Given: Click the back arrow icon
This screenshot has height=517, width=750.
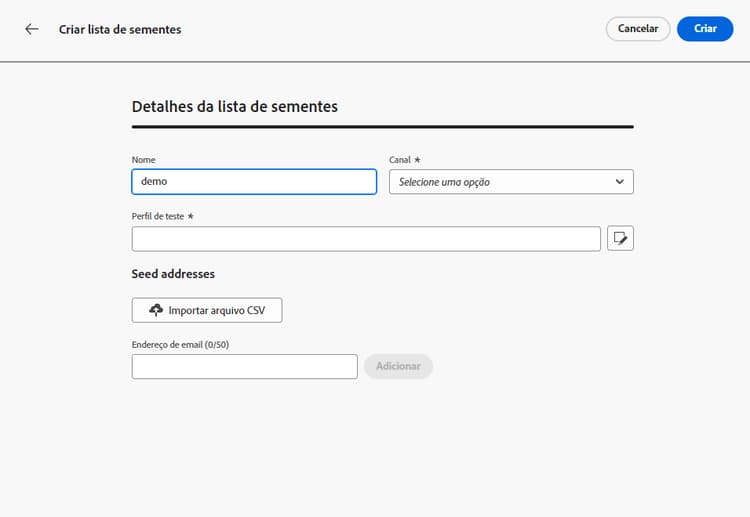Looking at the screenshot, I should click(x=32, y=29).
